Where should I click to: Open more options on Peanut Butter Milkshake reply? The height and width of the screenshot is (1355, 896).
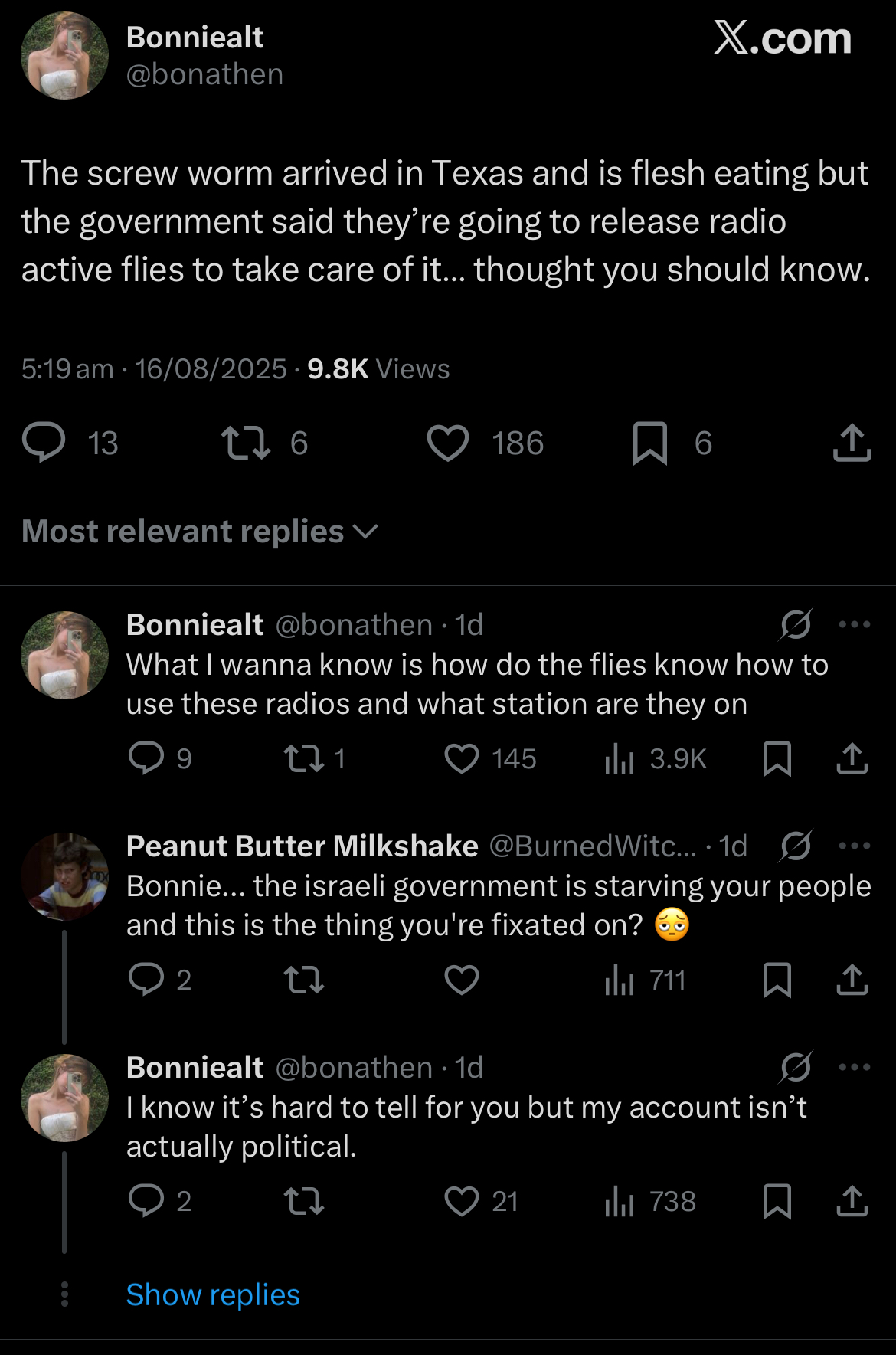click(x=855, y=846)
